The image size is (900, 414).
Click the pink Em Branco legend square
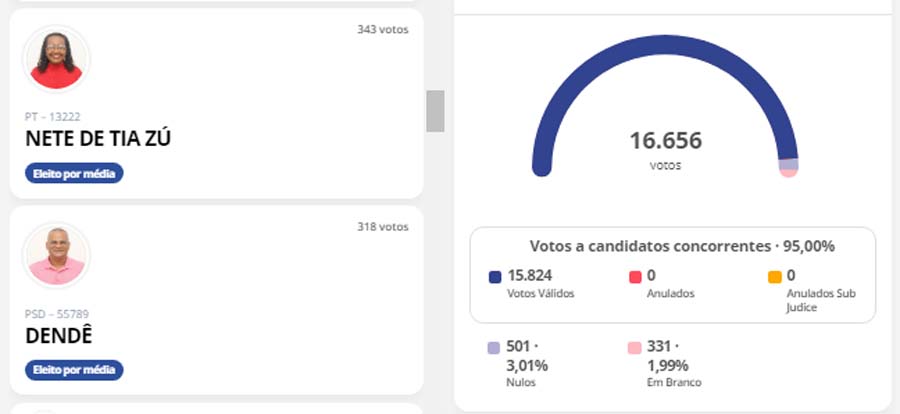click(x=633, y=348)
